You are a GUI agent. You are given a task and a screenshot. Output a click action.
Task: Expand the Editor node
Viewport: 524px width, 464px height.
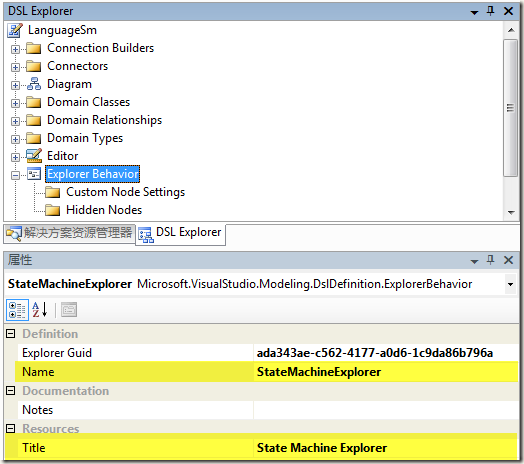point(15,157)
